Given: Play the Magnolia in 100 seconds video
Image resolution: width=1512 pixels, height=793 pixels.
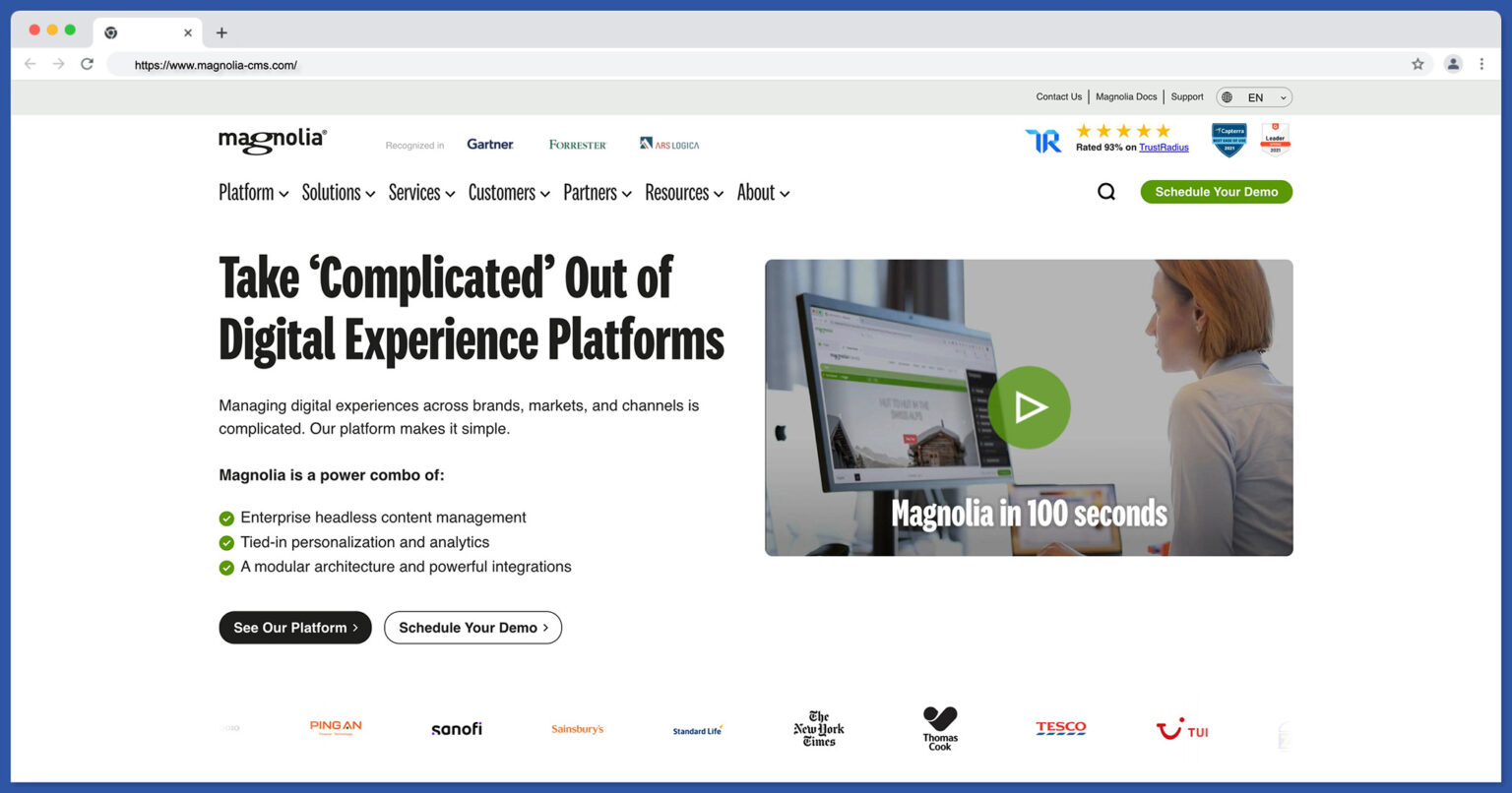Looking at the screenshot, I should (1029, 406).
